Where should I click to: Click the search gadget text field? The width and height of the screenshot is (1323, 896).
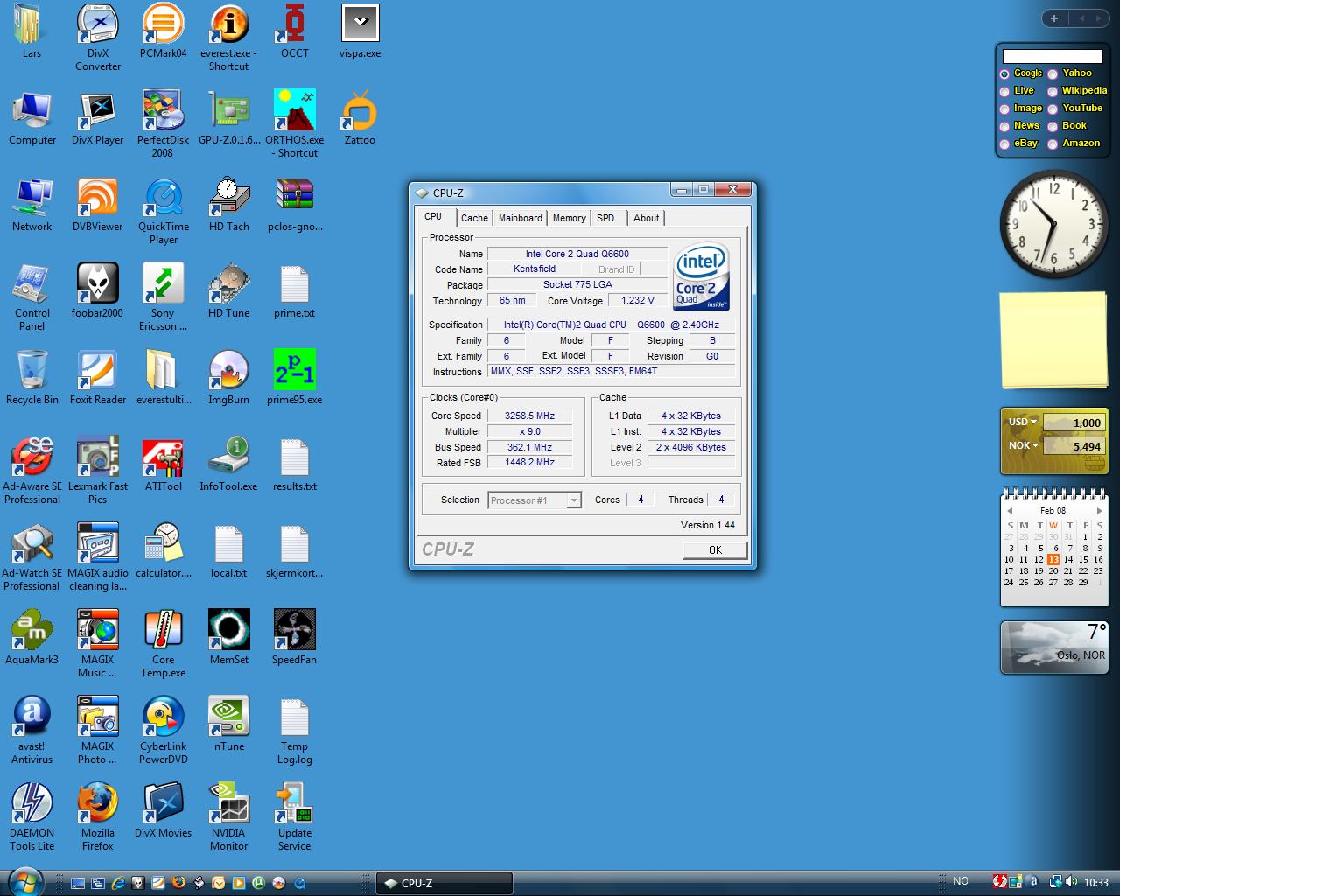1052,57
